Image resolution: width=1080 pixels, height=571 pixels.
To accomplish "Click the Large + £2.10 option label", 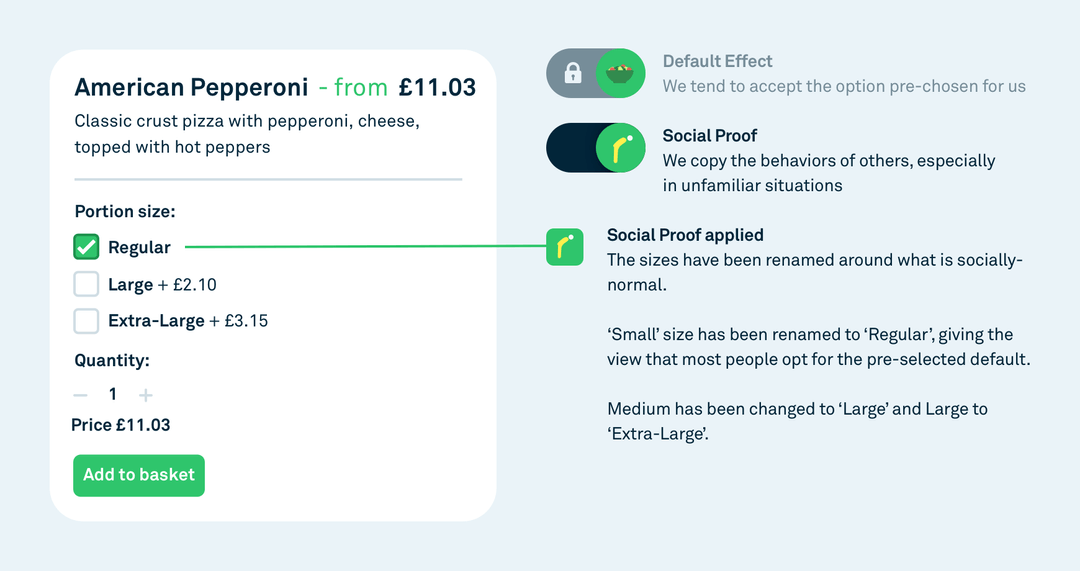I will 162,285.
